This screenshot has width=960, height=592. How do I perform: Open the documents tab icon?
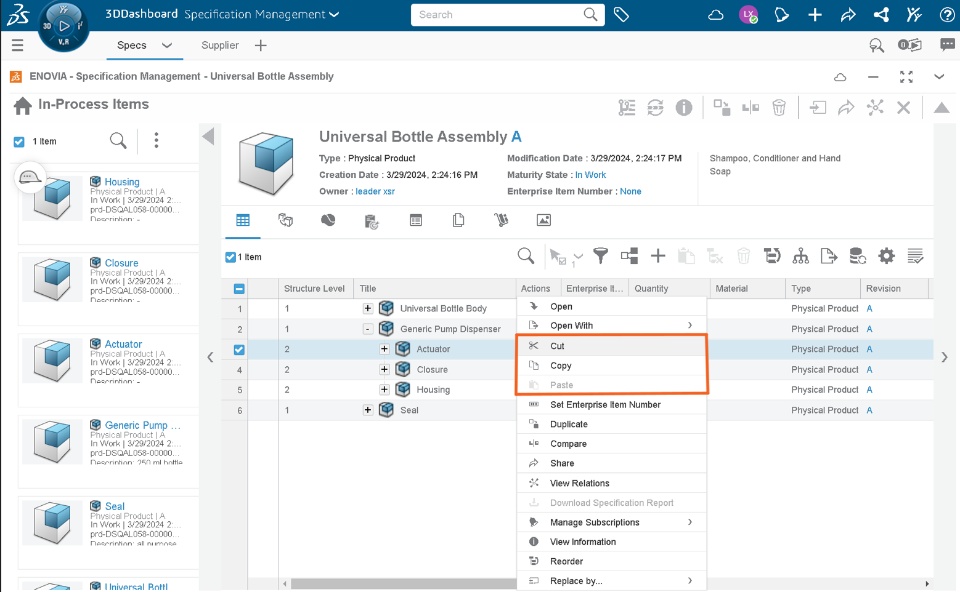pyautogui.click(x=458, y=220)
